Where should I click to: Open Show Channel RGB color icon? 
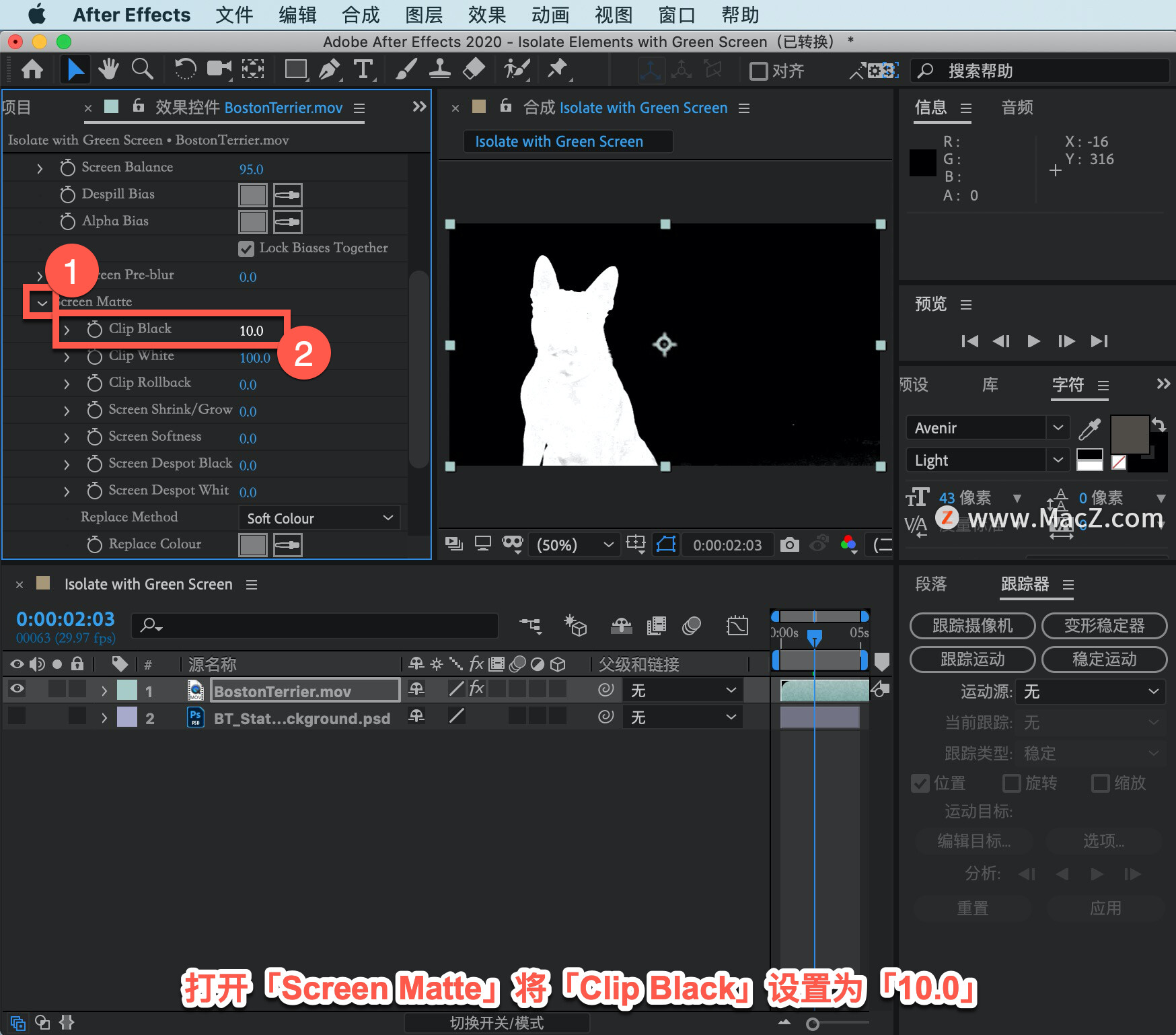tap(849, 544)
